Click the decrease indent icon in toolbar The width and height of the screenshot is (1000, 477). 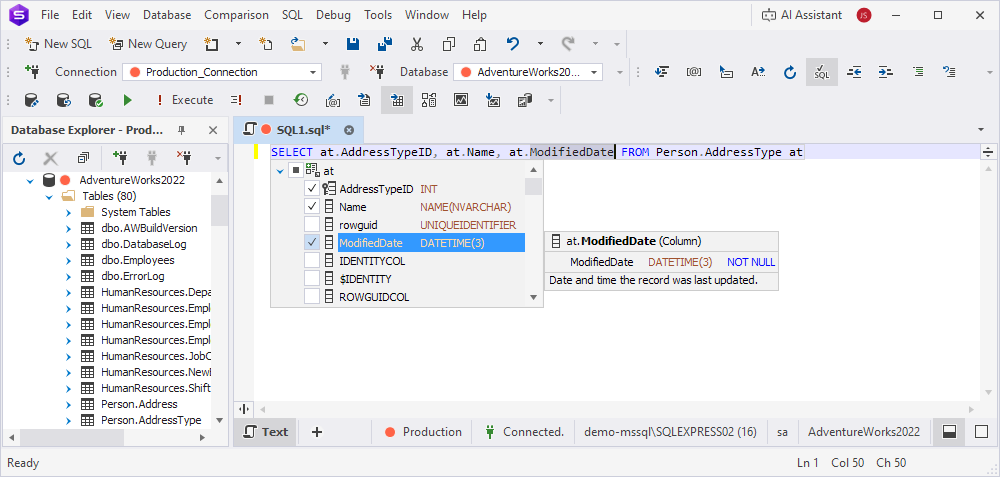pos(854,72)
